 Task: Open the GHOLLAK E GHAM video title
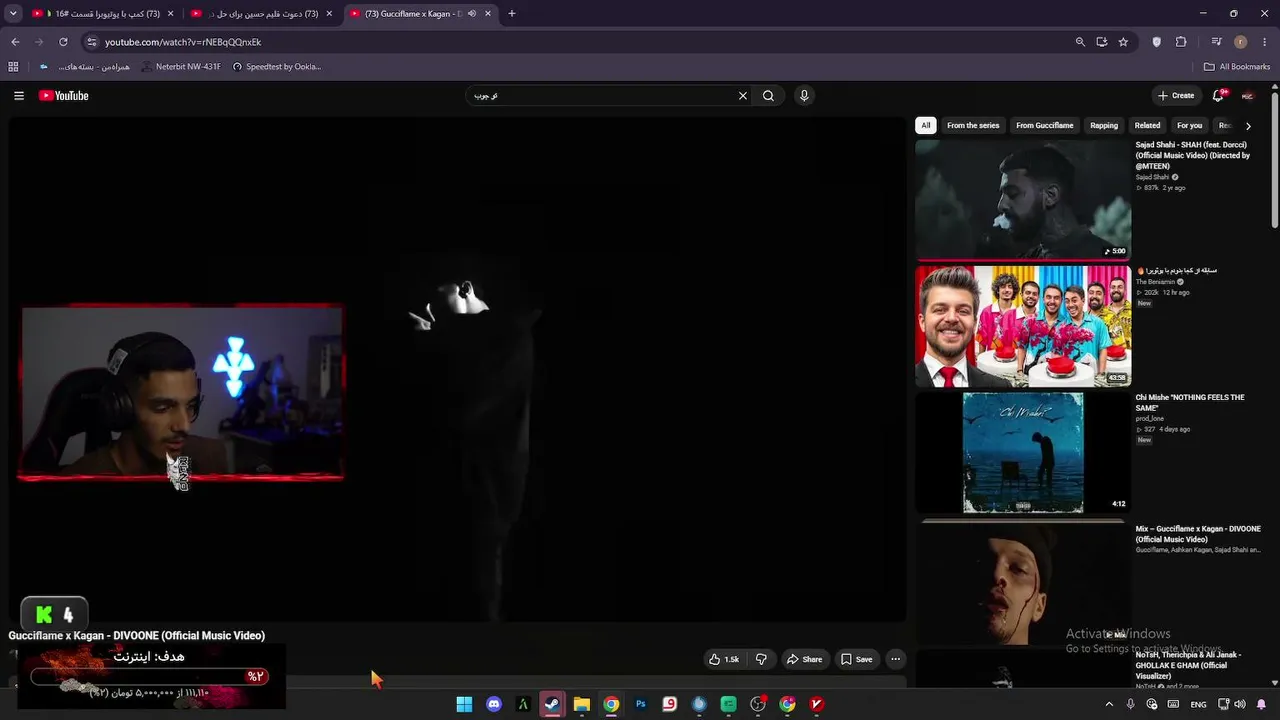pos(1188,665)
